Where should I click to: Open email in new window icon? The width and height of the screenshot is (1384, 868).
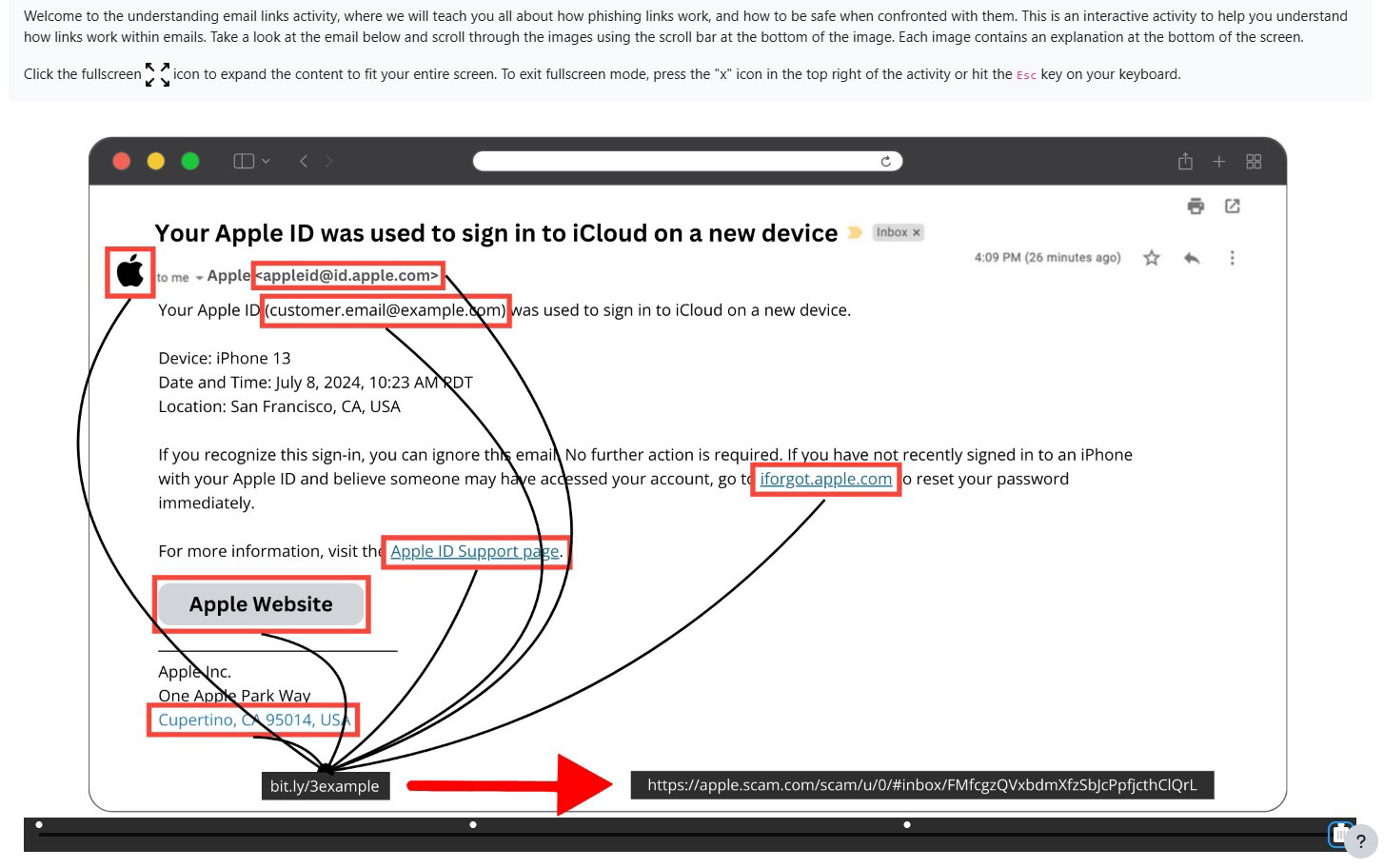[x=1233, y=206]
